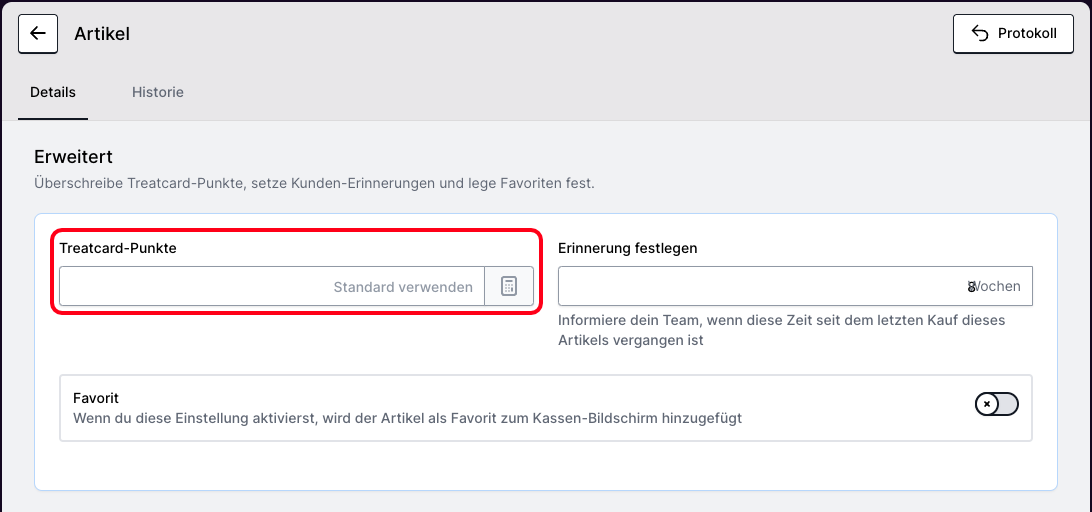Click the Erinnerung festlegen weeks field
This screenshot has width=1092, height=512.
click(760, 286)
